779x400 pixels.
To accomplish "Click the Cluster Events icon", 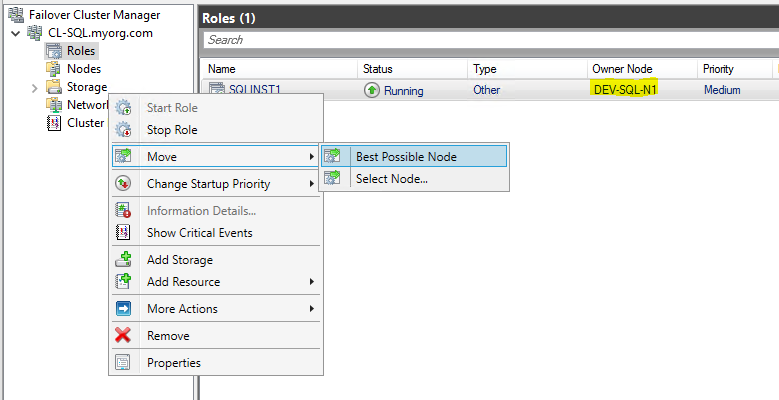I will click(x=54, y=123).
